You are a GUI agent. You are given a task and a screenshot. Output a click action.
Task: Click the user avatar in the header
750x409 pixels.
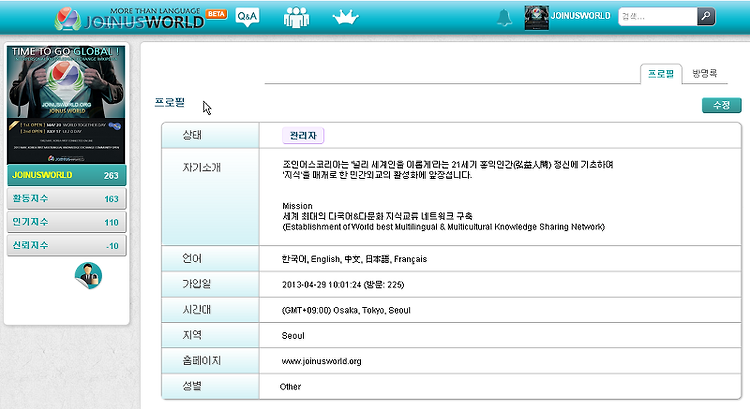(x=536, y=18)
